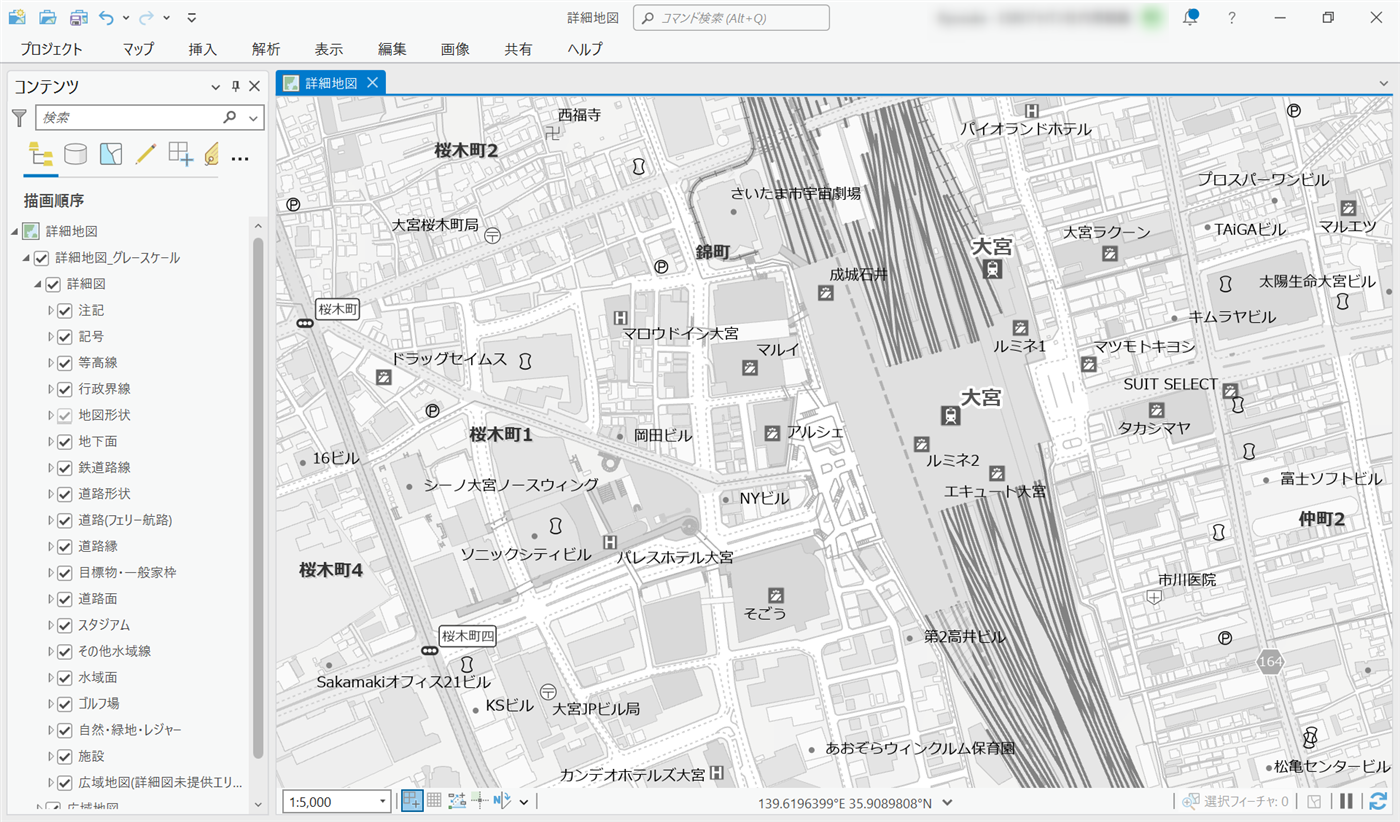The image size is (1400, 822).
Task: Click the List By Labeling tag icon
Action: pyautogui.click(x=211, y=153)
